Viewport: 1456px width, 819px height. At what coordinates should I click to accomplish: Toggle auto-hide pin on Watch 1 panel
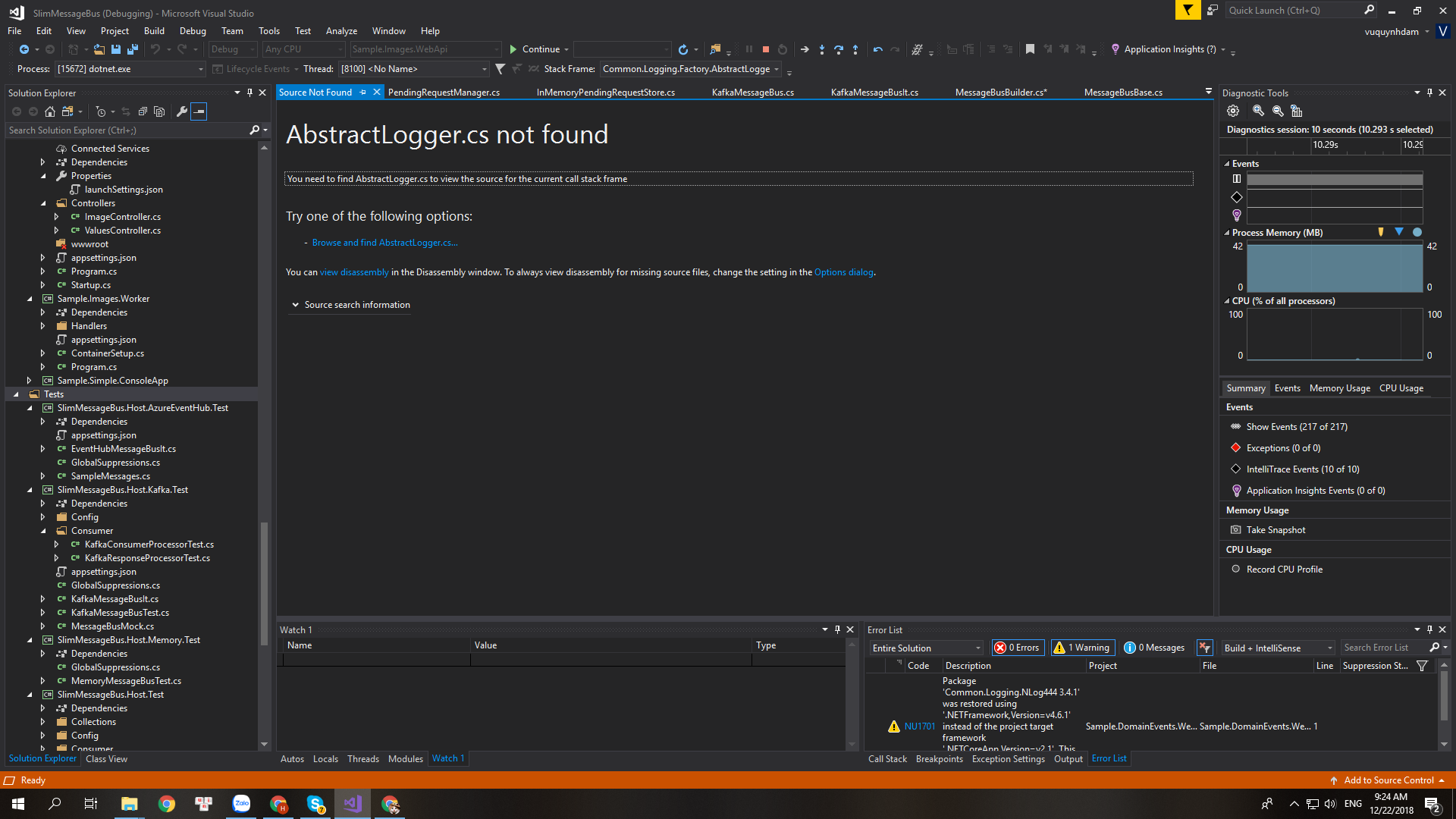pos(837,629)
